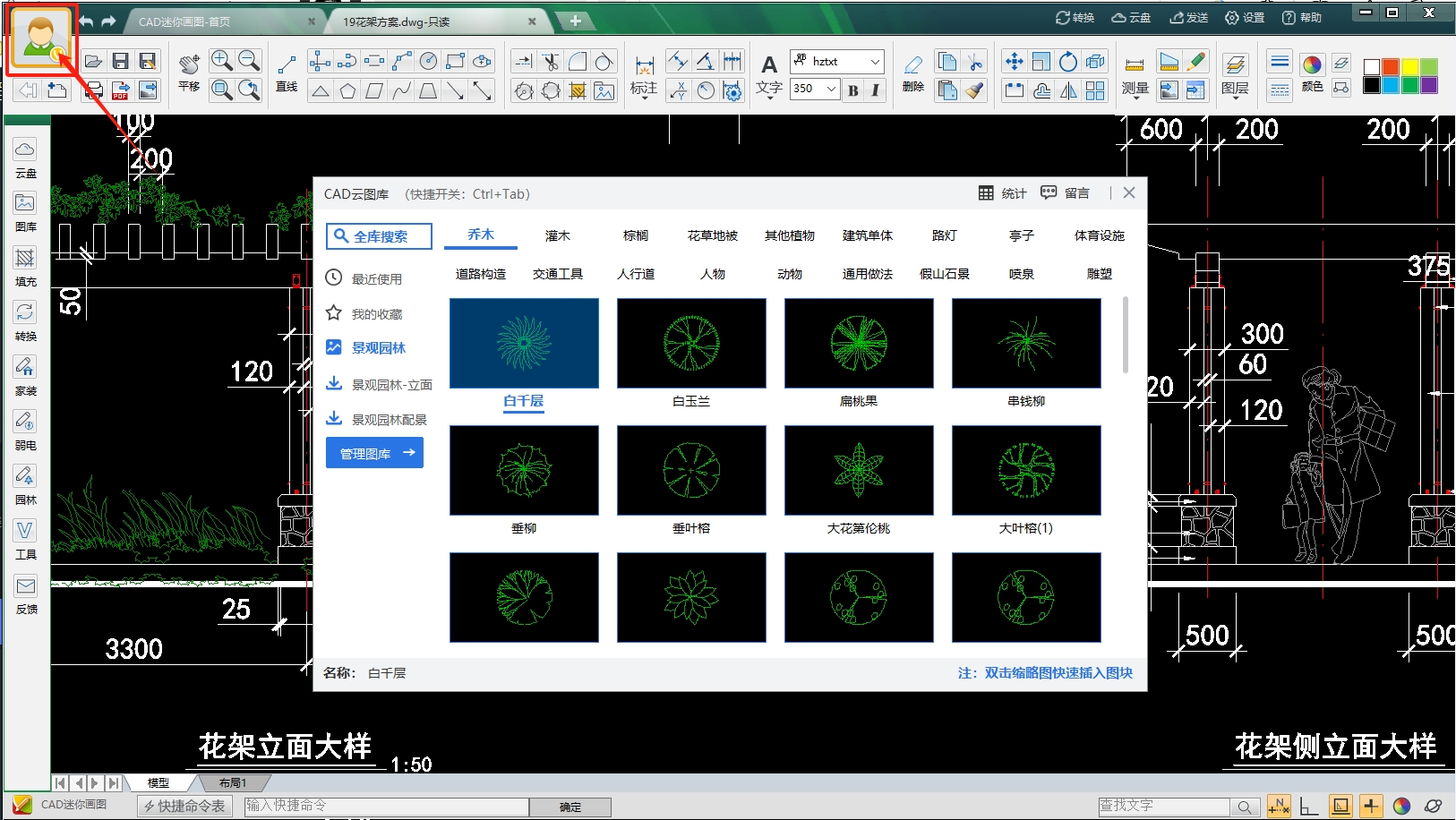1456x820 pixels.
Task: Click the insert image tool icon
Action: pos(604,90)
